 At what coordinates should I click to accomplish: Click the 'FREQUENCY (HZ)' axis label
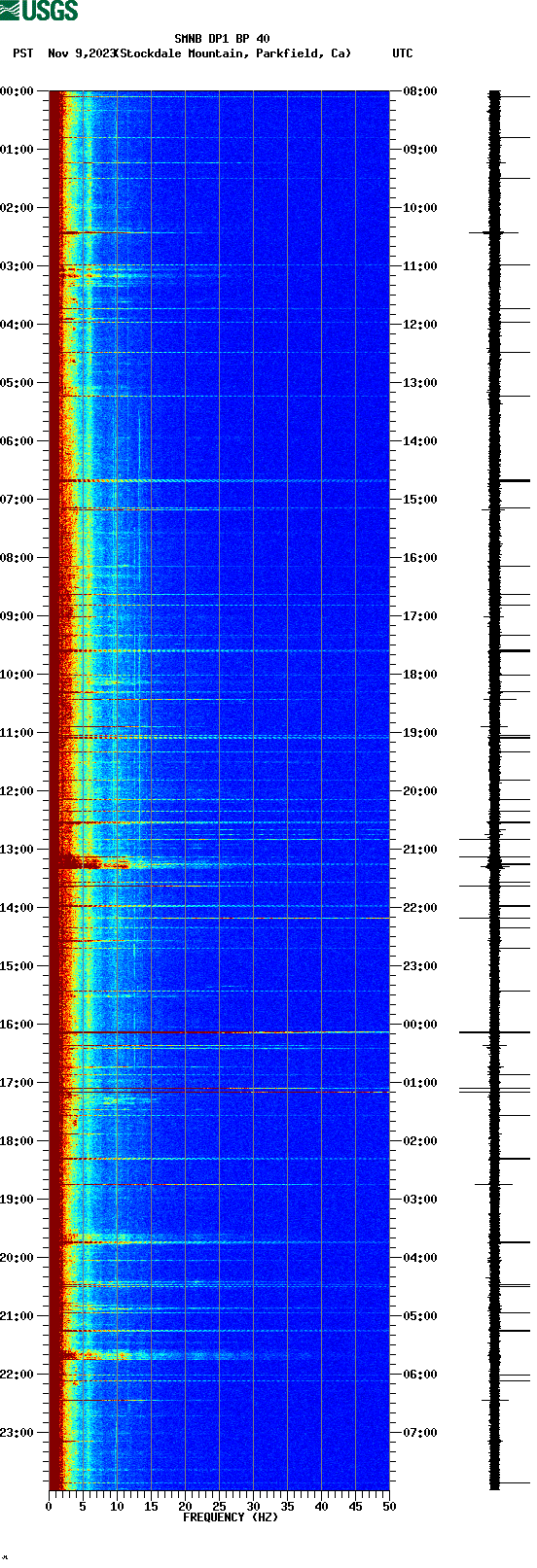[230, 1517]
